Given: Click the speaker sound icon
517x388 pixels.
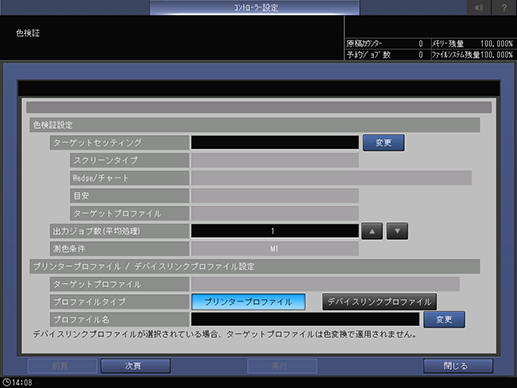Looking at the screenshot, I should [479, 7].
